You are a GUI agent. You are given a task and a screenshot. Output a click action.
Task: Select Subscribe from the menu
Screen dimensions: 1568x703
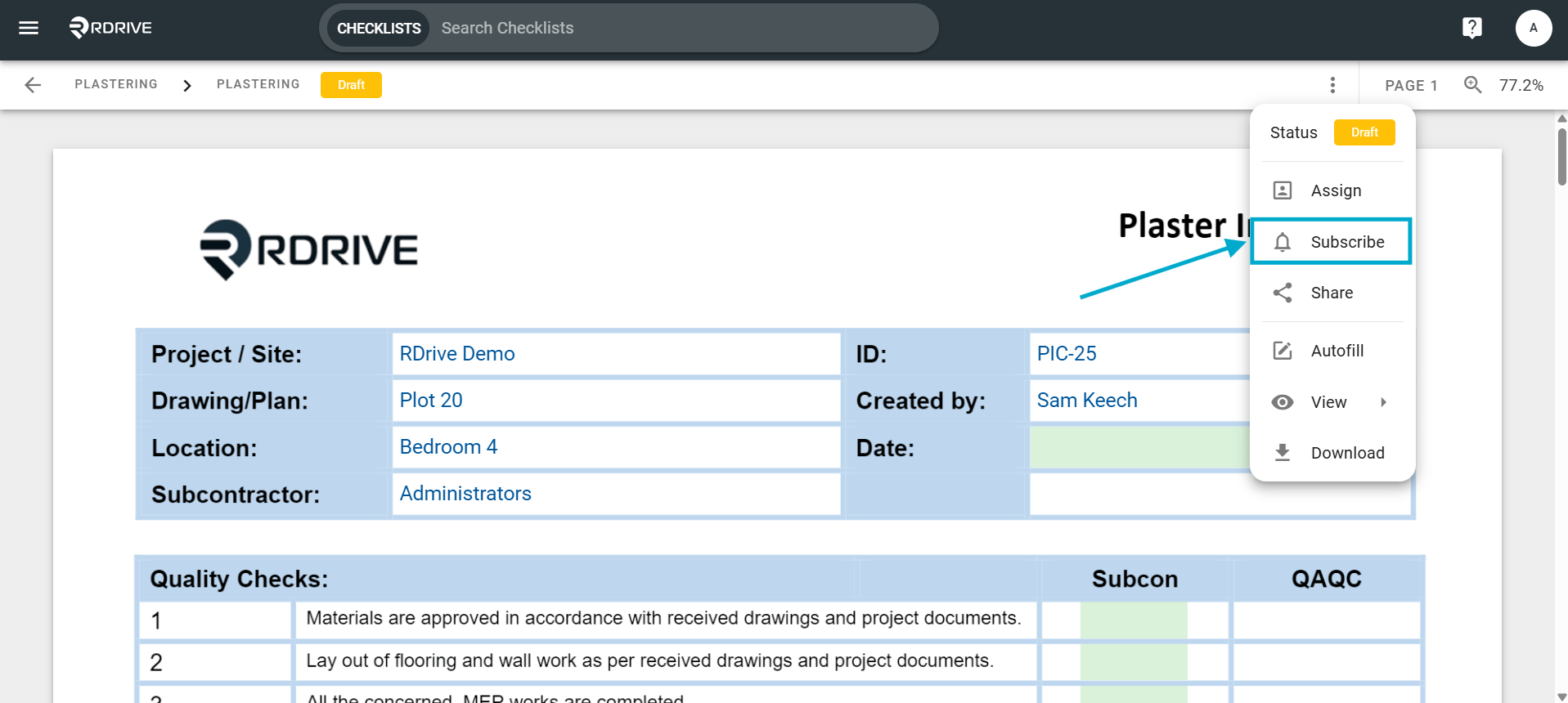click(1332, 242)
